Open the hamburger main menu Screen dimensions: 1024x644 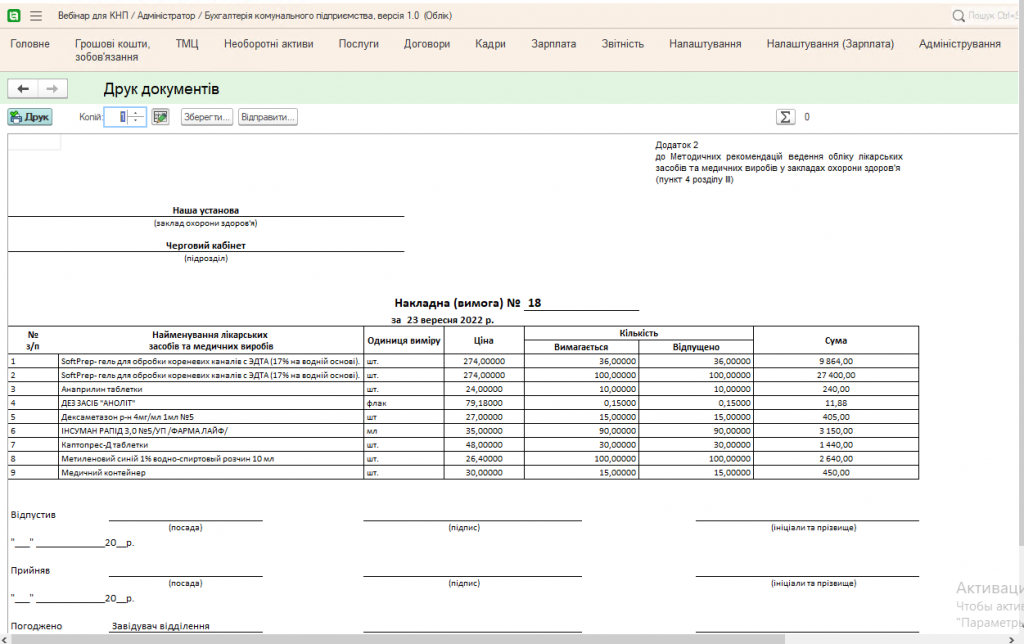pos(36,16)
